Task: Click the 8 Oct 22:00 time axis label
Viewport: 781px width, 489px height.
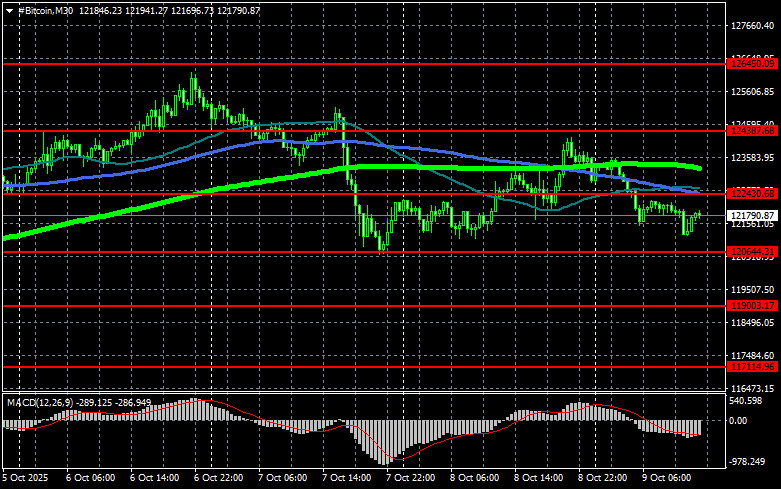Action: coord(603,478)
